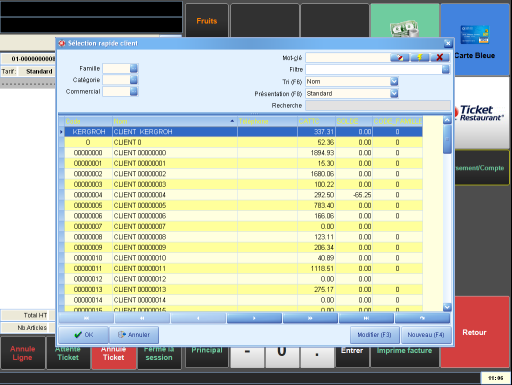The width and height of the screenshot is (512, 385).
Task: Click the pencil icon next to Mot-clé field
Action: 400,57
